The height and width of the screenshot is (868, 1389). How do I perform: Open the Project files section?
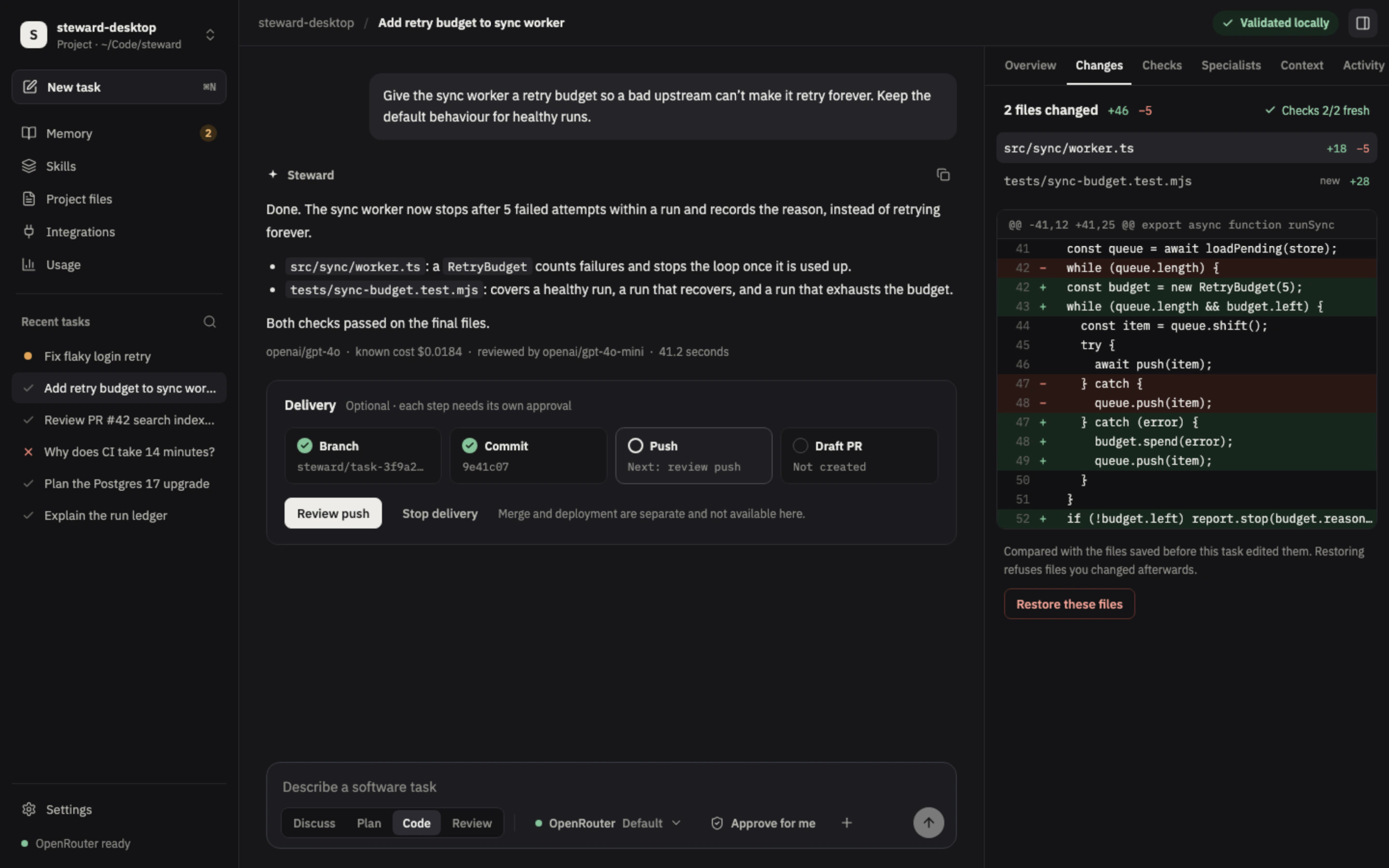click(x=119, y=199)
